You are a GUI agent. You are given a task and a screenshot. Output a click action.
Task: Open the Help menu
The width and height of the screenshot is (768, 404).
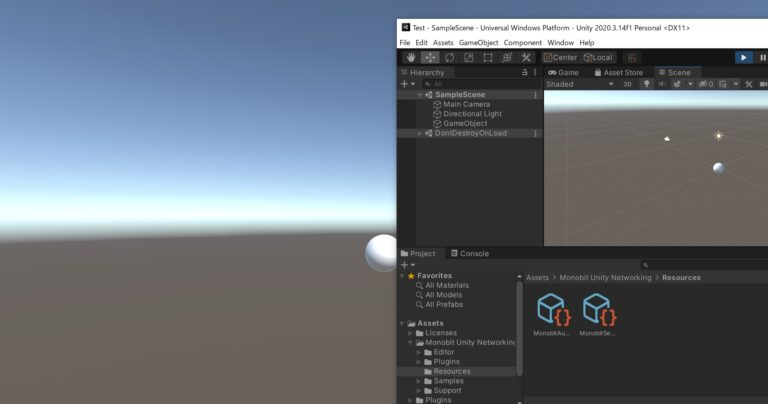586,43
